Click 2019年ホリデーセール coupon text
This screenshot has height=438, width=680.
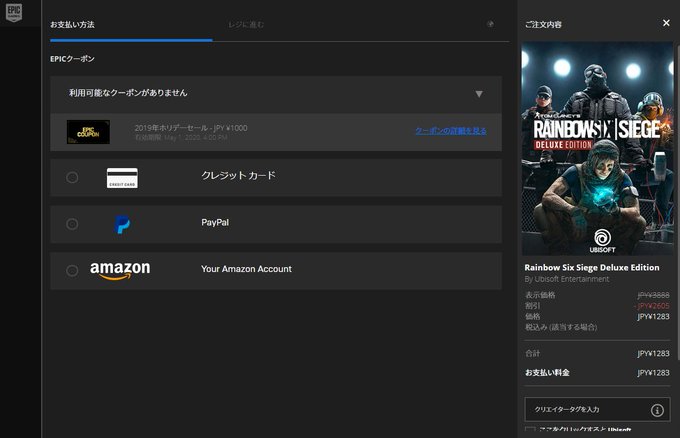pyautogui.click(x=191, y=128)
